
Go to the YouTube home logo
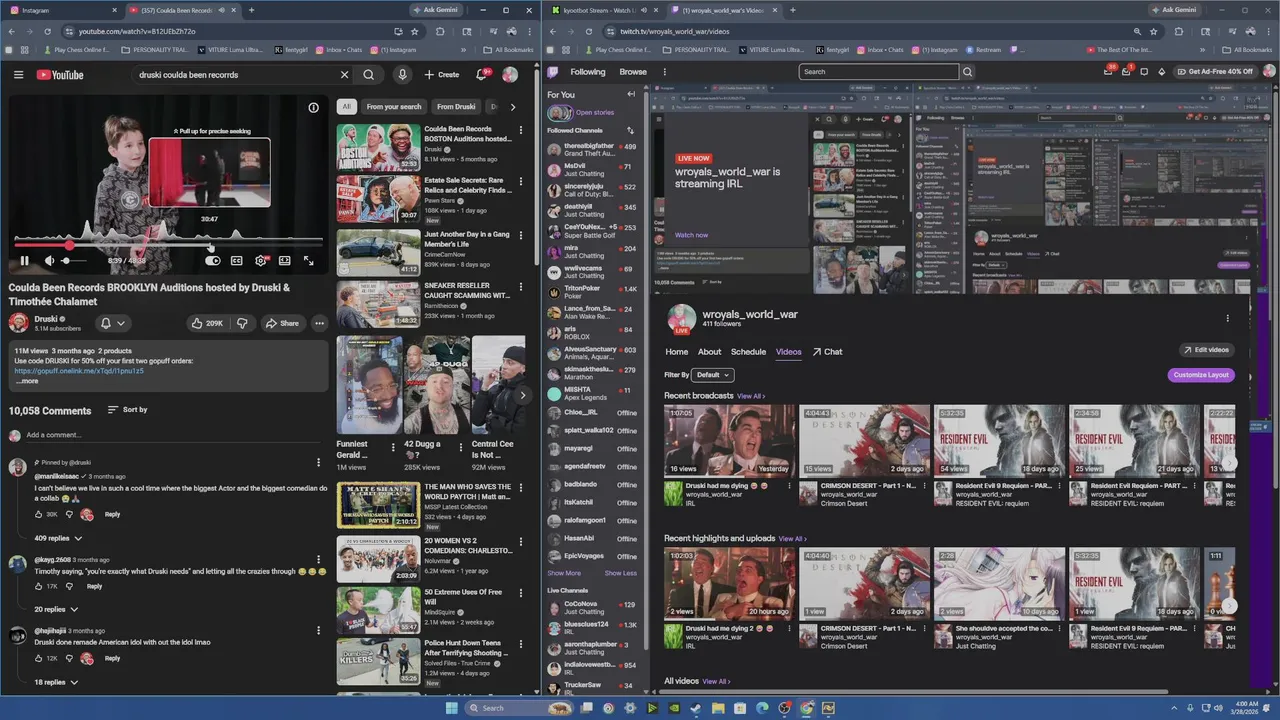[60, 74]
